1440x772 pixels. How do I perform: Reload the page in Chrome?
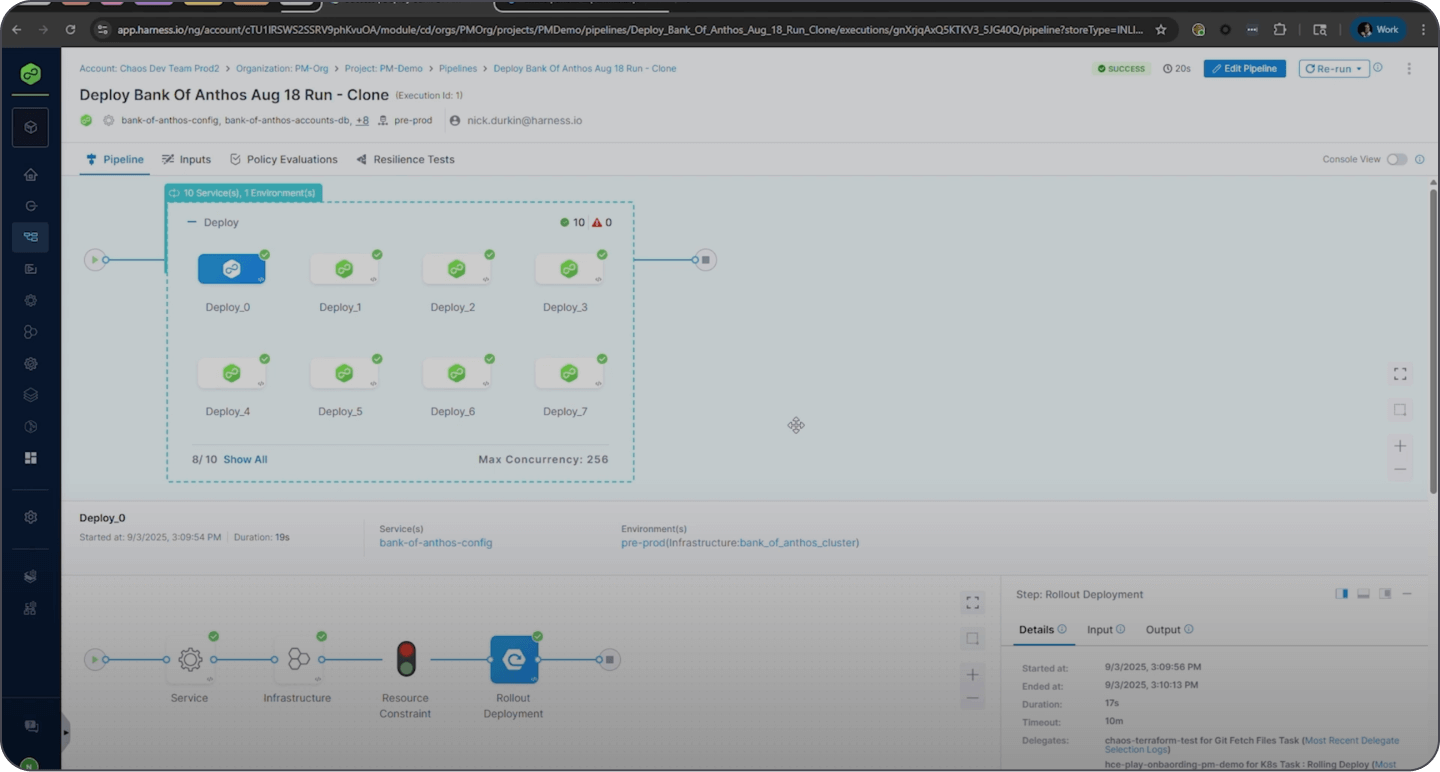[x=70, y=30]
